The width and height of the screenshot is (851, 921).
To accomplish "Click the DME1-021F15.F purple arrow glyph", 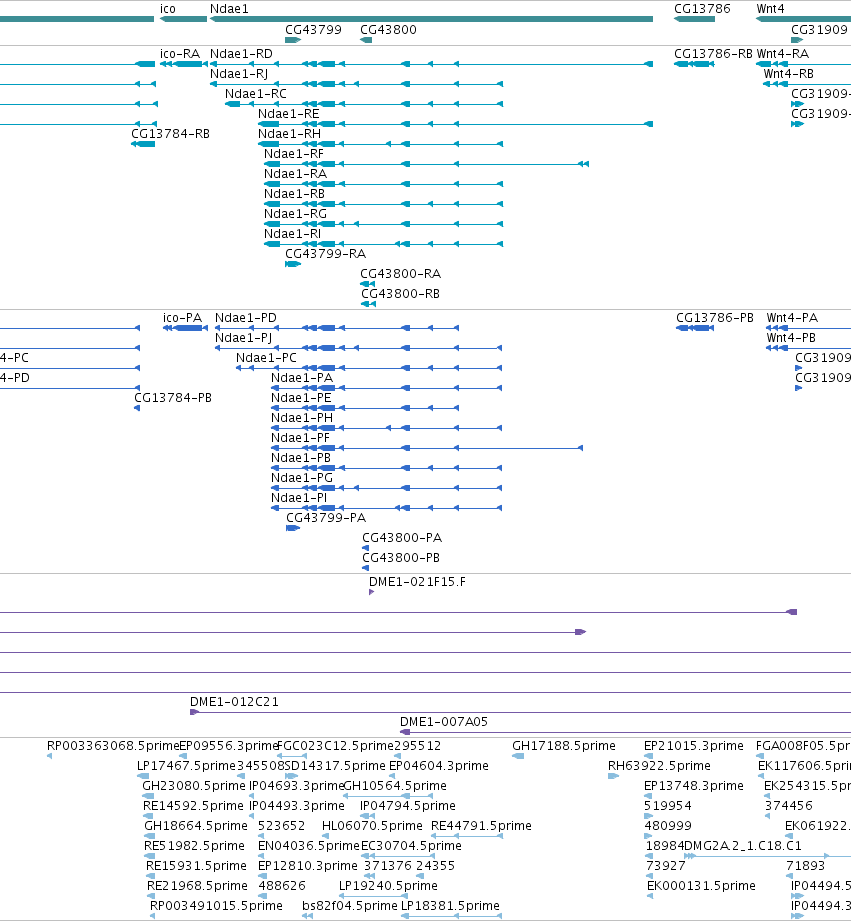I will [372, 592].
